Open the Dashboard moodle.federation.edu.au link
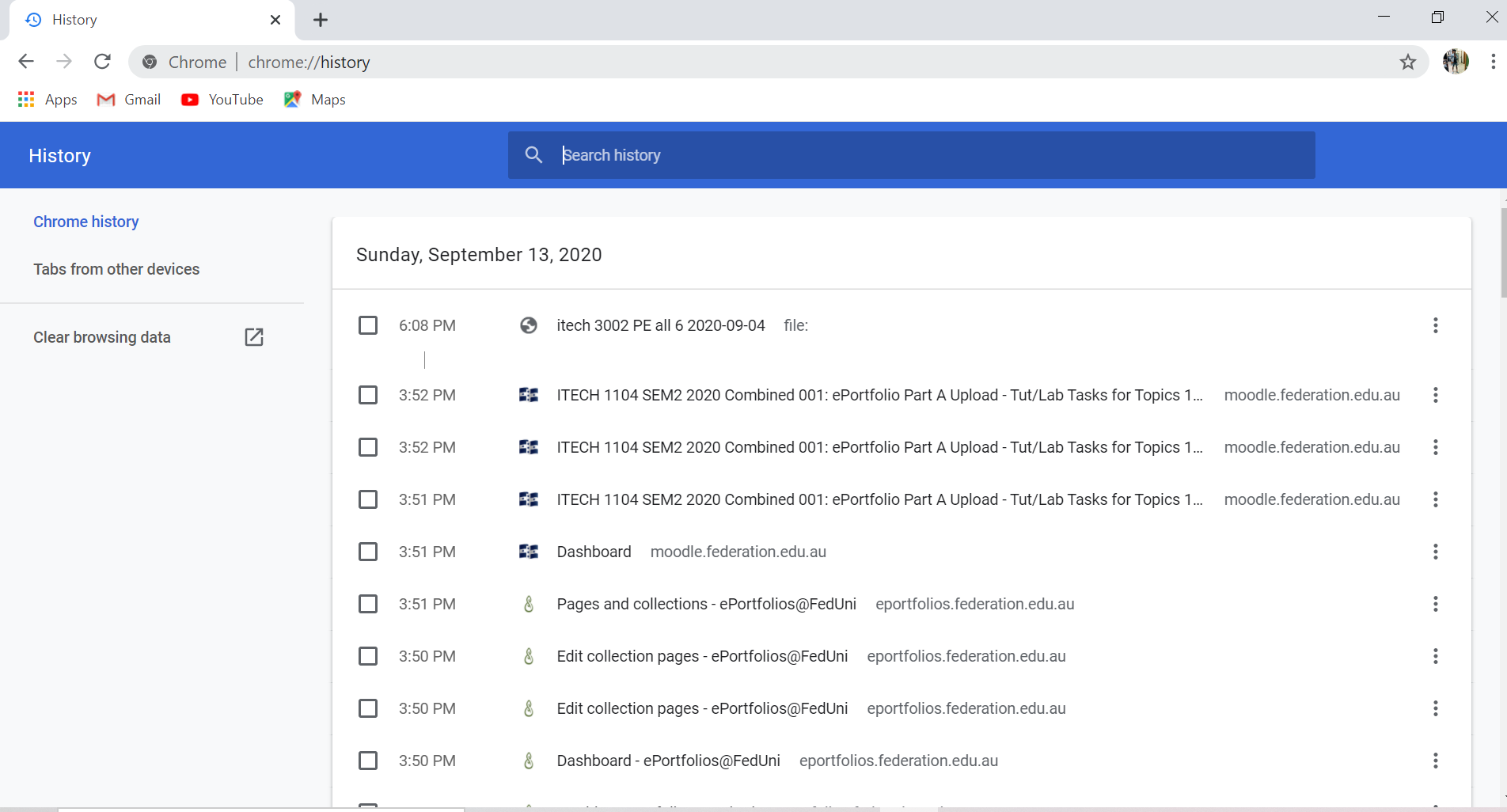 coord(594,552)
